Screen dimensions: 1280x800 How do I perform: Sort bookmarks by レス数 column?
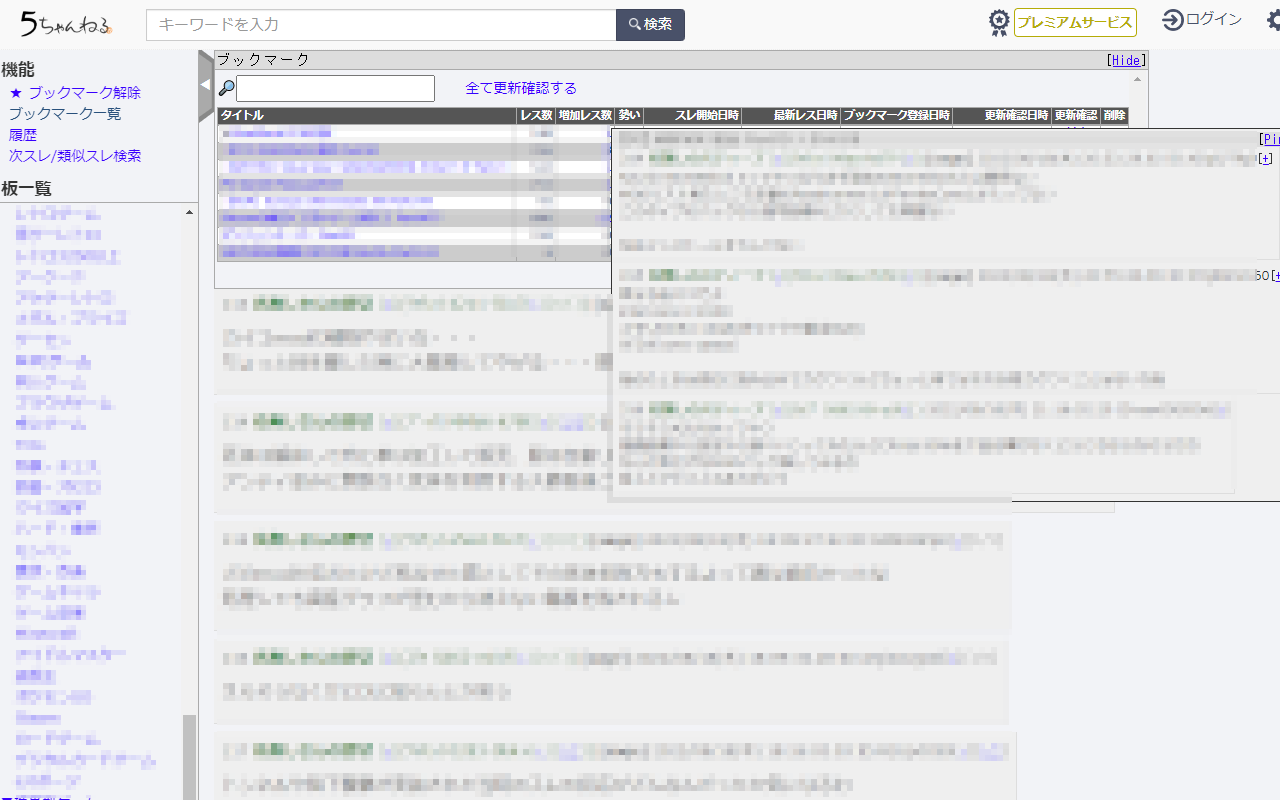(536, 116)
